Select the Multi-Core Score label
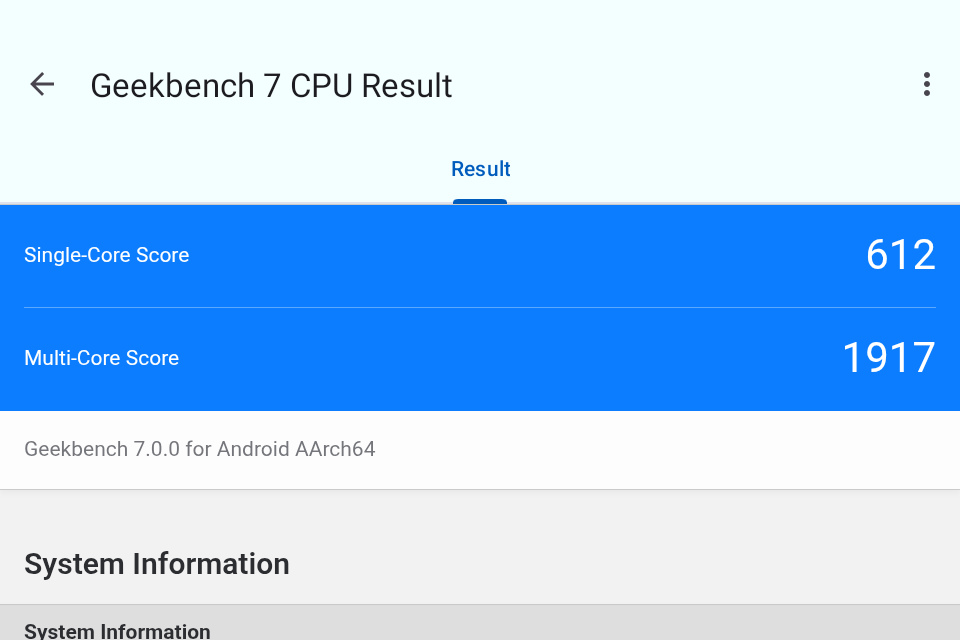960x640 pixels. pyautogui.click(x=102, y=358)
